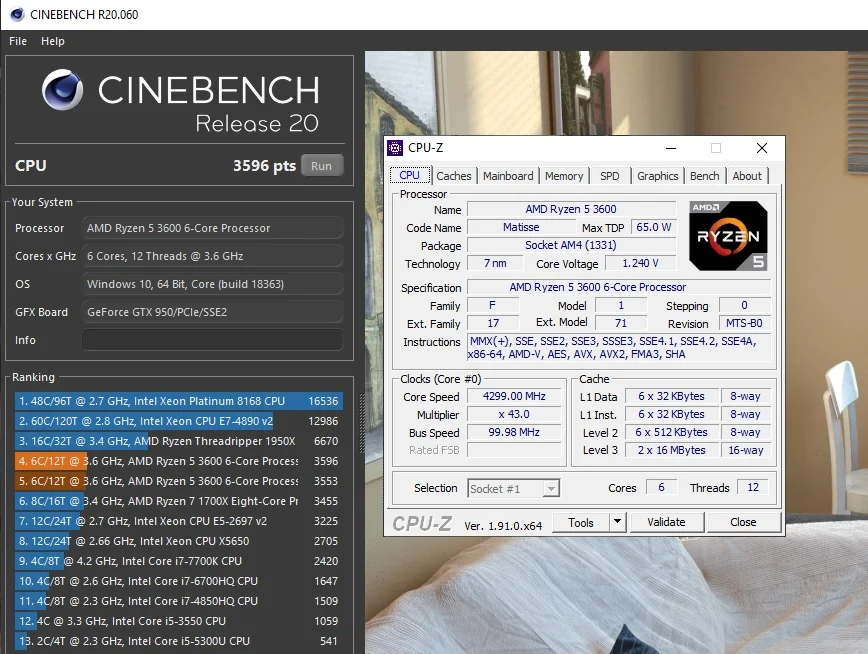Open the Socket #1 selection dropdown

pyautogui.click(x=514, y=488)
